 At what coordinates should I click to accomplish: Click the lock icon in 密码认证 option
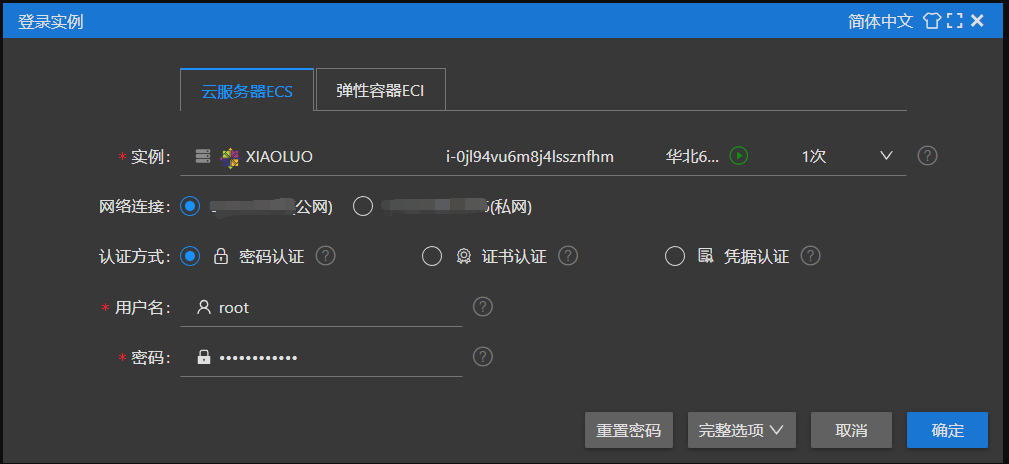click(221, 257)
